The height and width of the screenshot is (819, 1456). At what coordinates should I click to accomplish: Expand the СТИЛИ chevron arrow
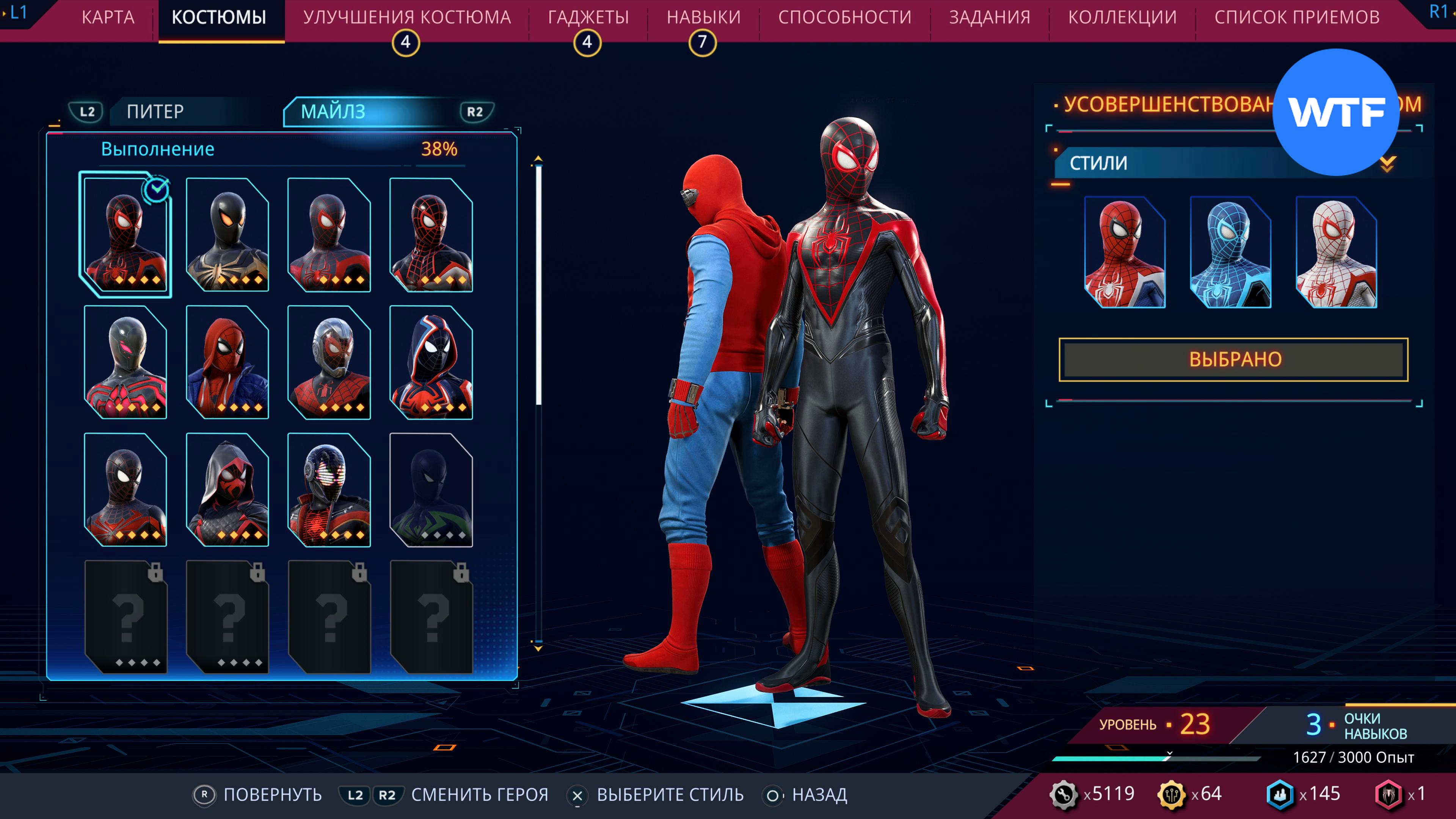[1388, 164]
